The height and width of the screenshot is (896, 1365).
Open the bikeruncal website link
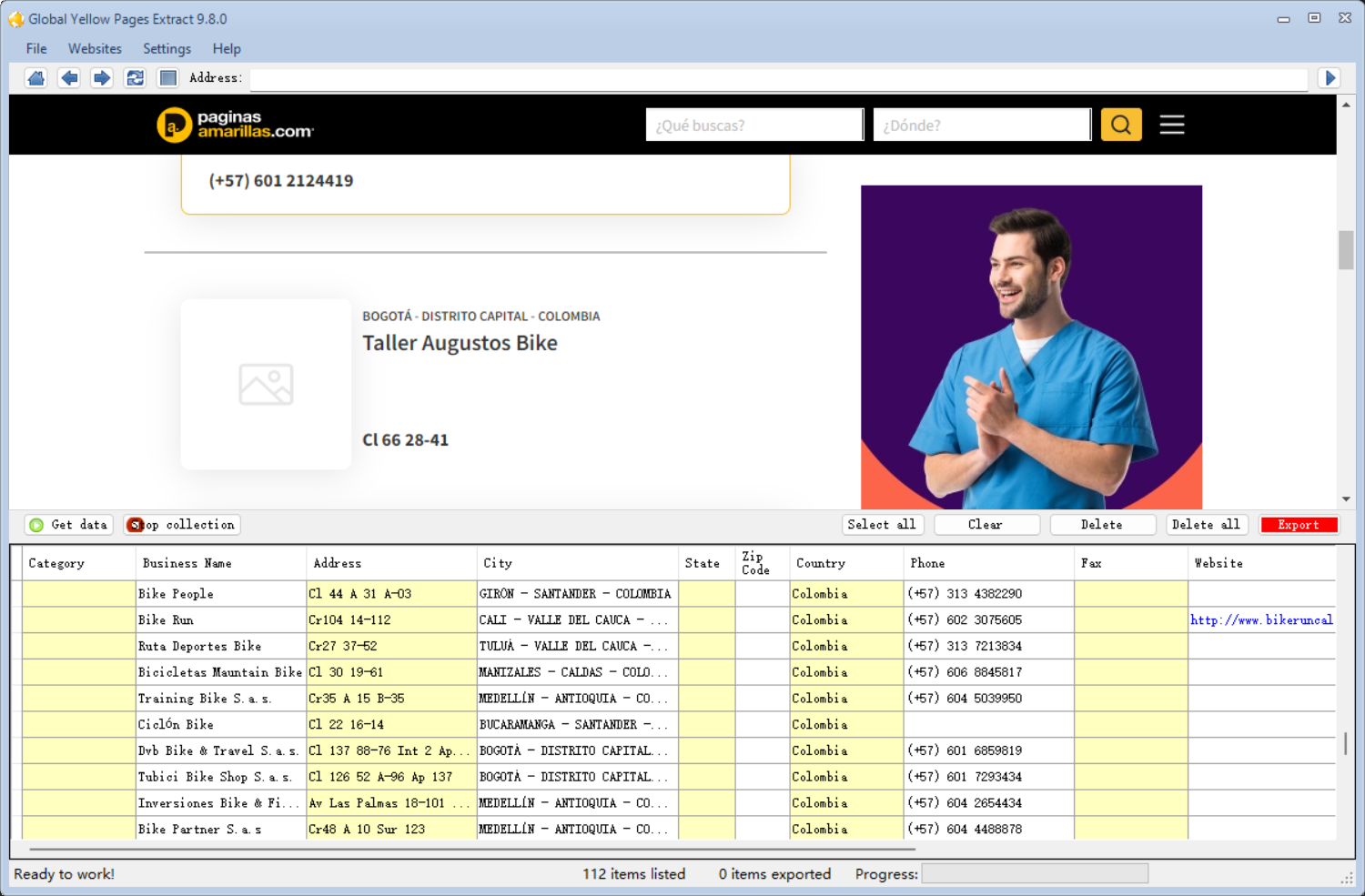(1261, 620)
